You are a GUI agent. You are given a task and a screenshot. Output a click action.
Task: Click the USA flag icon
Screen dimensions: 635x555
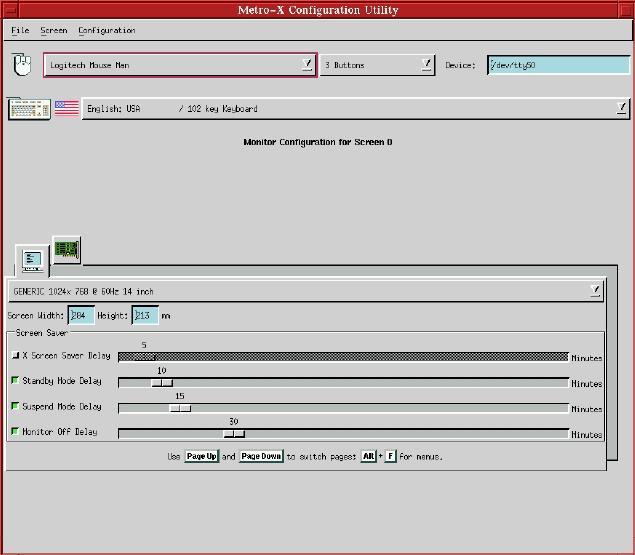(66, 108)
